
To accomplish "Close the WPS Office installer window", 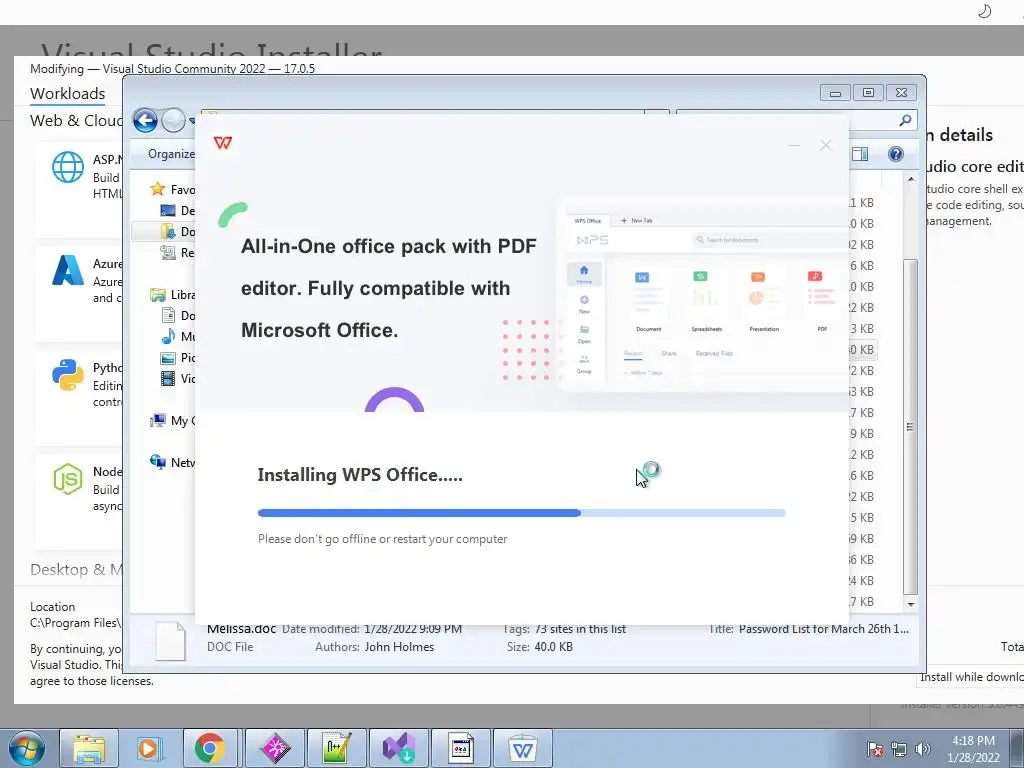I will pyautogui.click(x=825, y=145).
